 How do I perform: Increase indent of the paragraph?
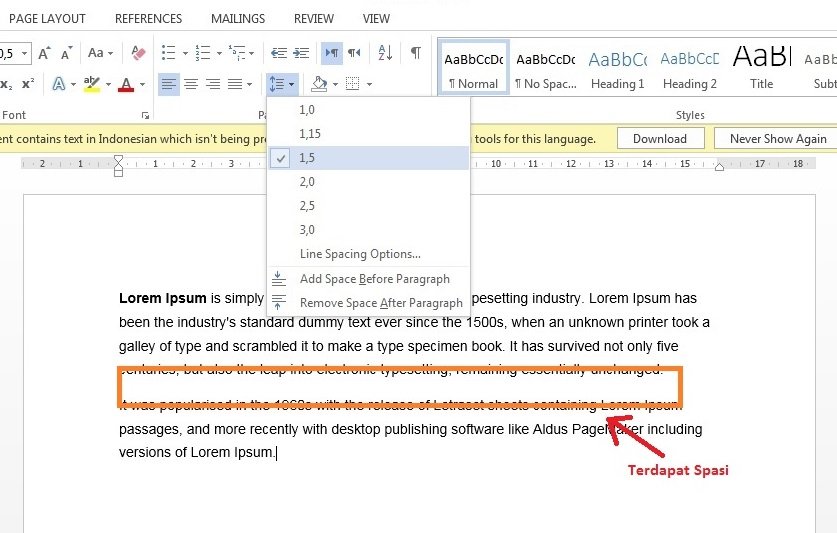(300, 53)
